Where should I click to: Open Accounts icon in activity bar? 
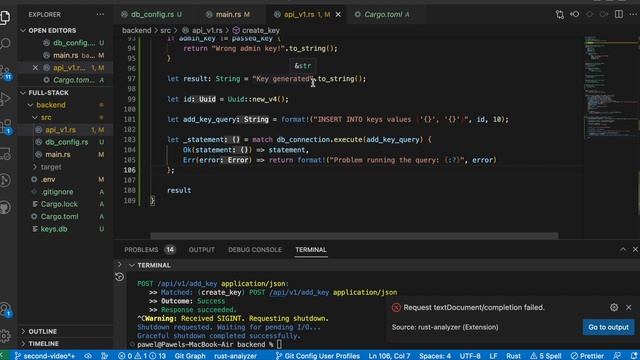[x=6, y=309]
